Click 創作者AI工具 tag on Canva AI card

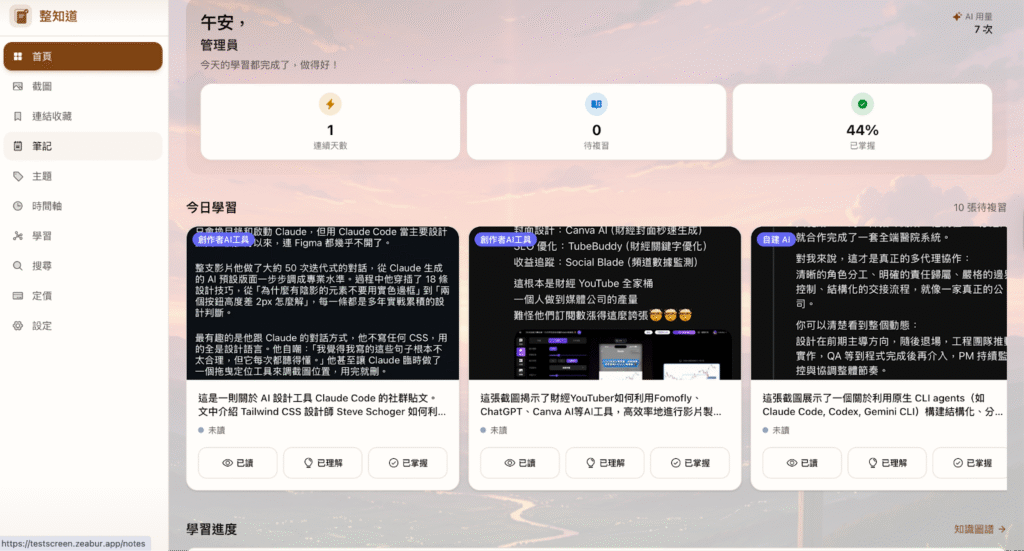(x=505, y=240)
